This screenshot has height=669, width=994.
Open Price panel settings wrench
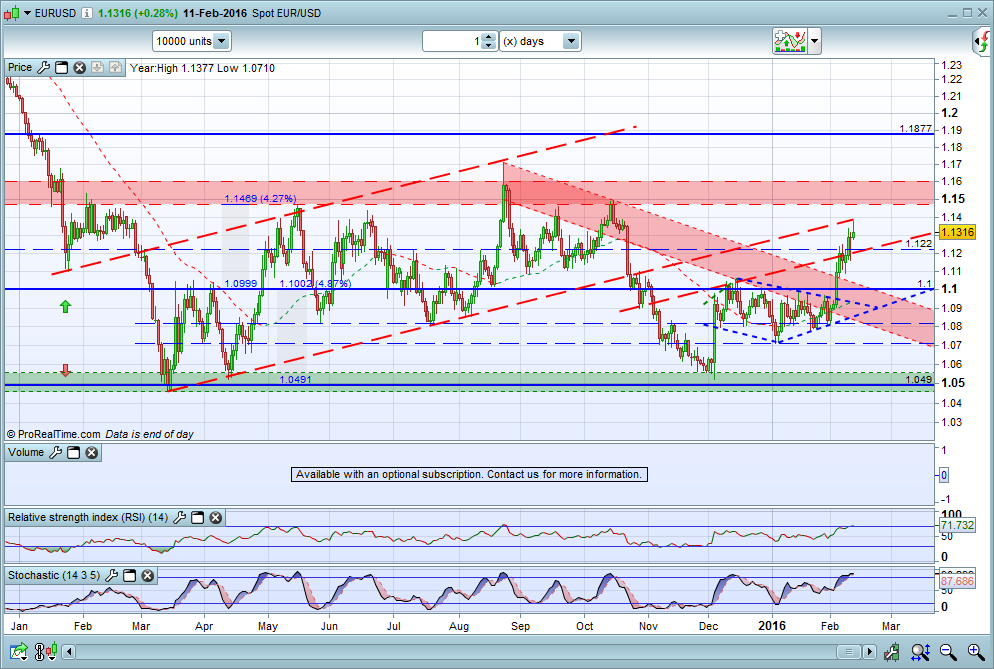point(42,68)
